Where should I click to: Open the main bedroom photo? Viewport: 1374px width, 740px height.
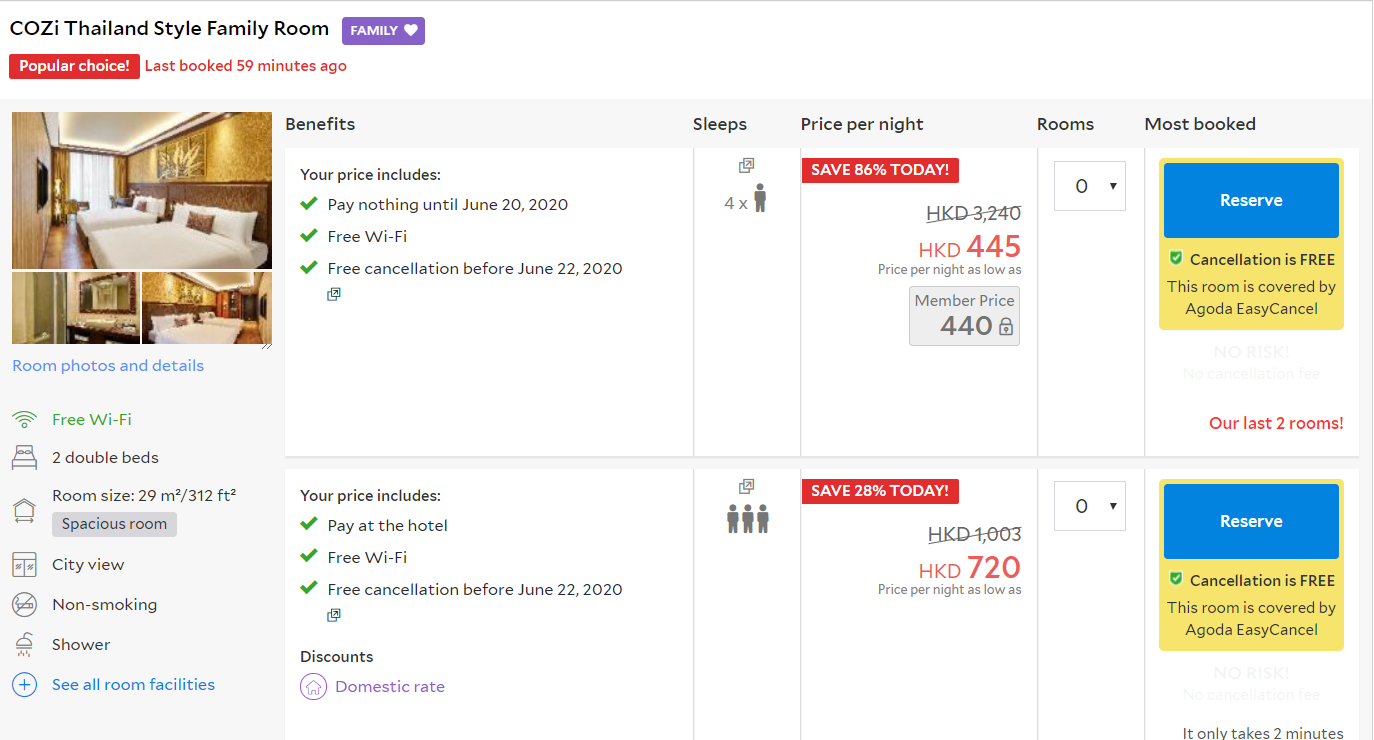(x=142, y=190)
